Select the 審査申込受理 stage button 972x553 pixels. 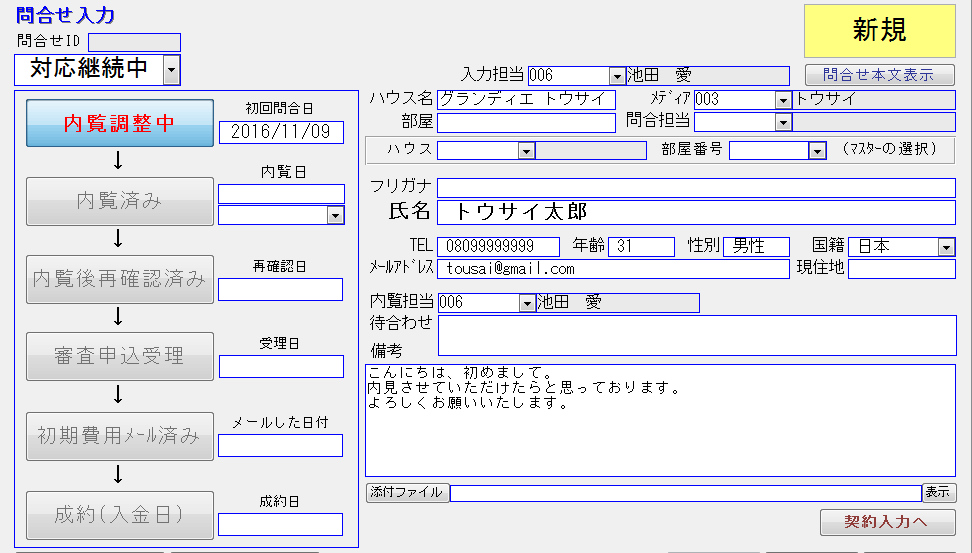(119, 356)
